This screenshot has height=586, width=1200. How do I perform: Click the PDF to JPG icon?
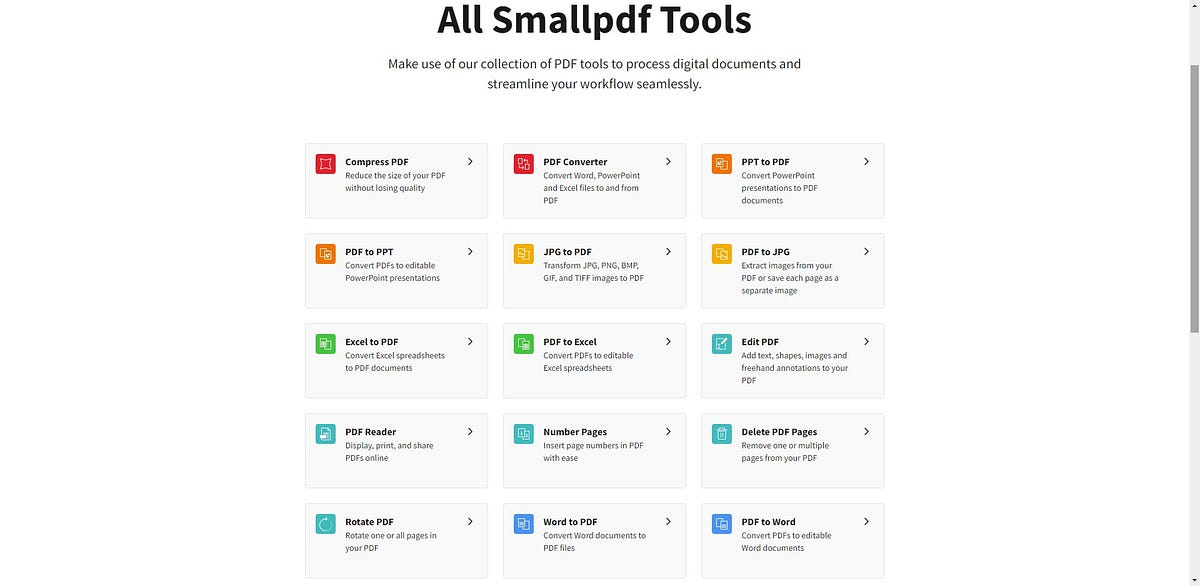tap(722, 254)
